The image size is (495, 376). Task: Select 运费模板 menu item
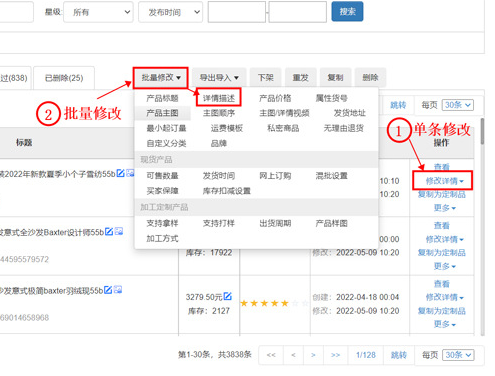pyautogui.click(x=227, y=128)
